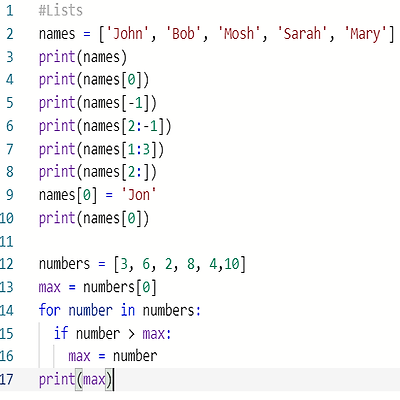Click empty line 11

[200, 241]
